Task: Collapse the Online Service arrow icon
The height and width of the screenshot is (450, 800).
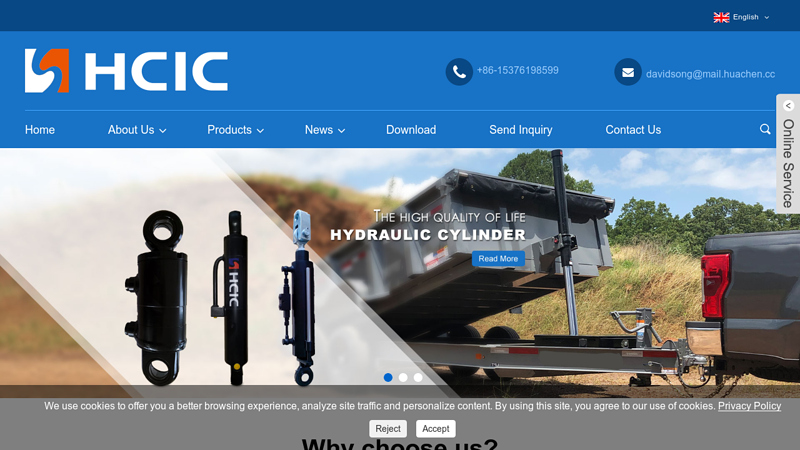Action: pos(788,106)
